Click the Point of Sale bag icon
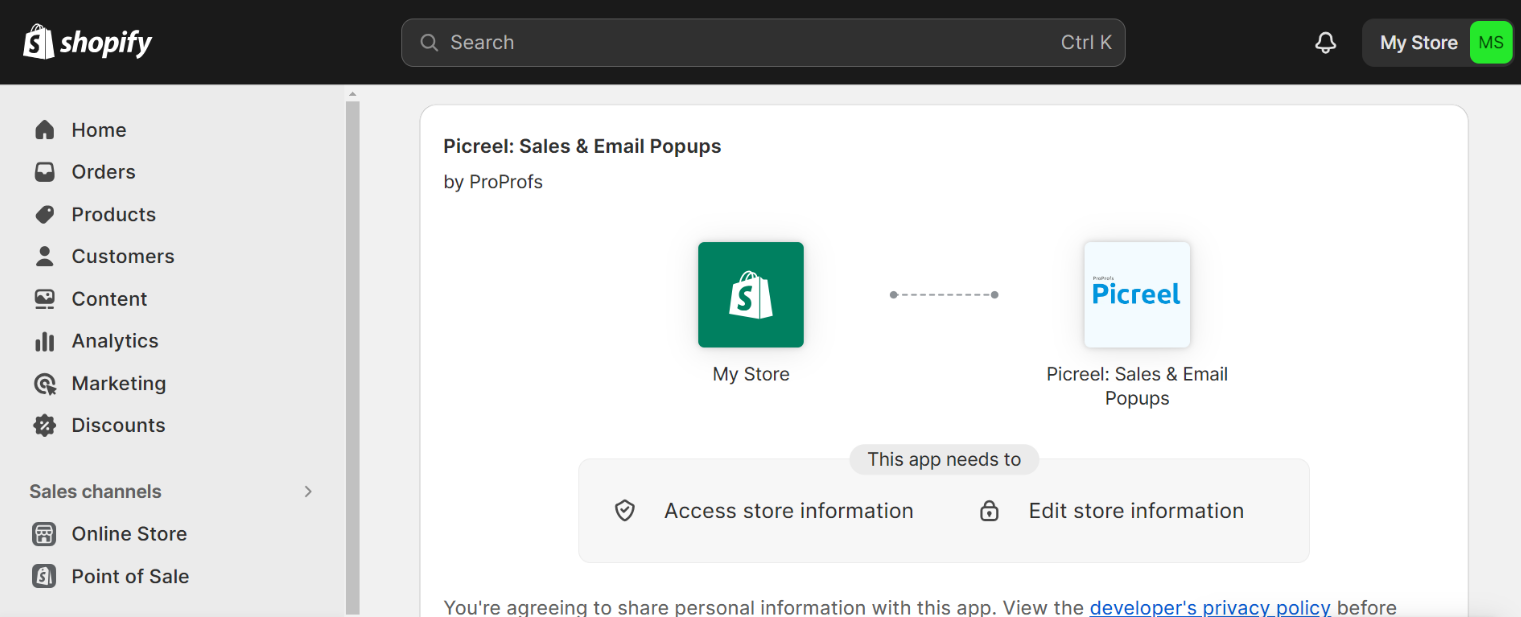 tap(44, 576)
